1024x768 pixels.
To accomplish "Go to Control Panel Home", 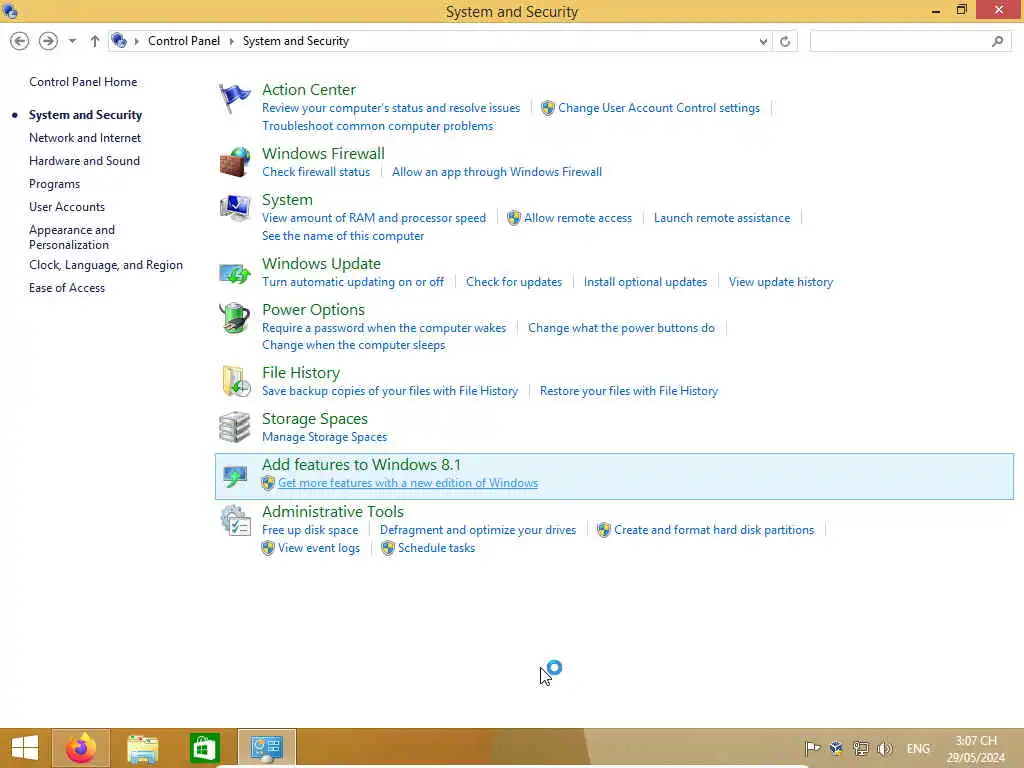I will [83, 82].
